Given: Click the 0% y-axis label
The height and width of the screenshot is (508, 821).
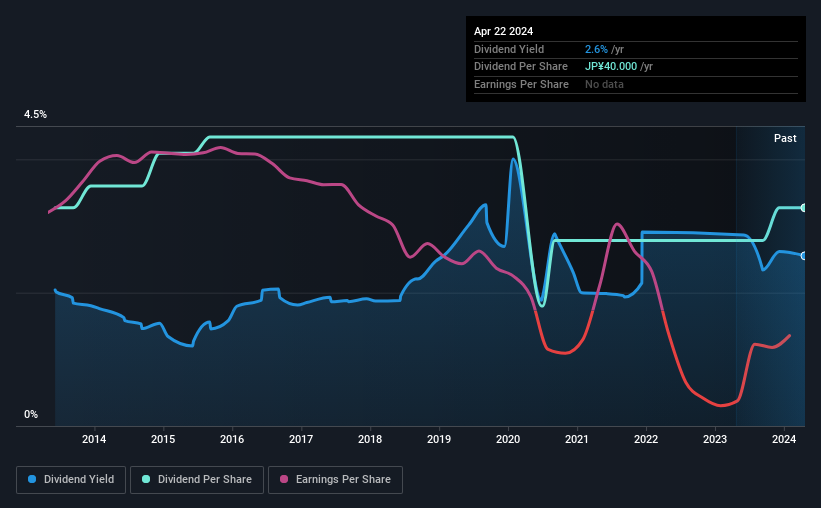Looking at the screenshot, I should click(31, 414).
